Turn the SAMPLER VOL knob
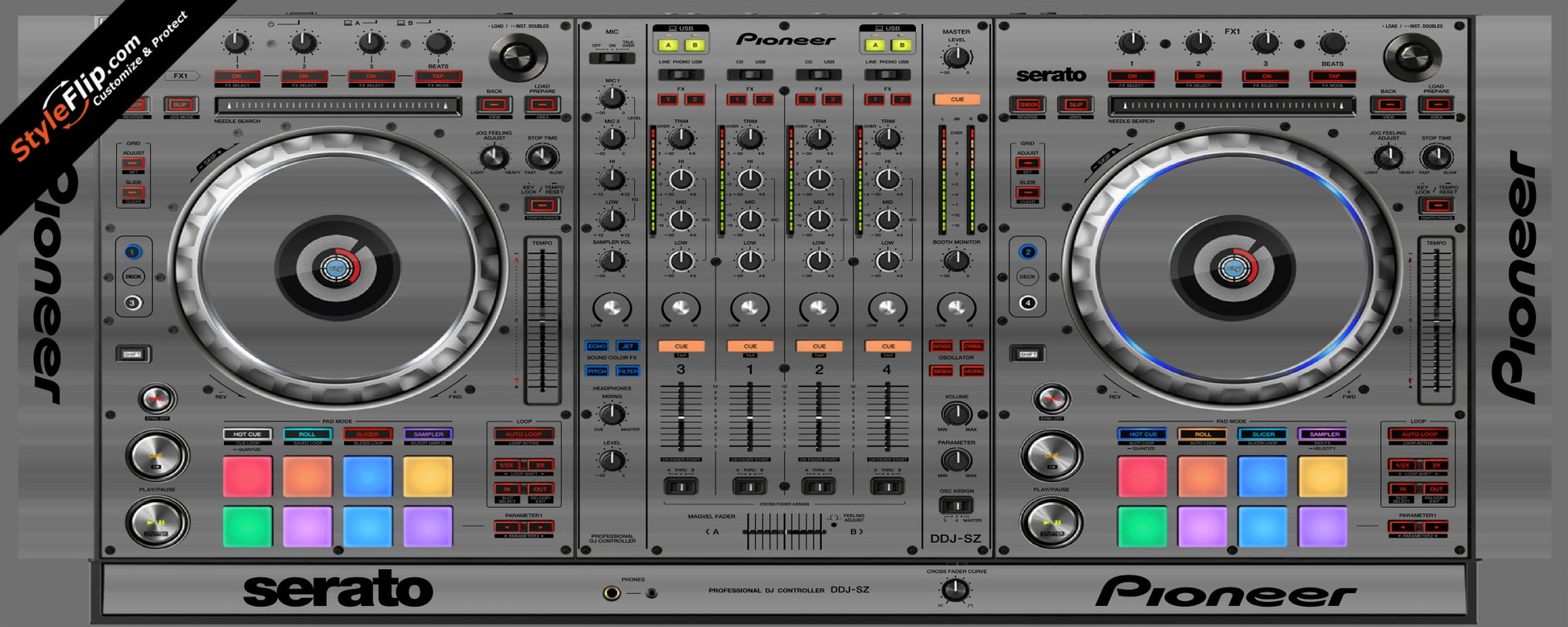This screenshot has width=1568, height=627. 612,260
